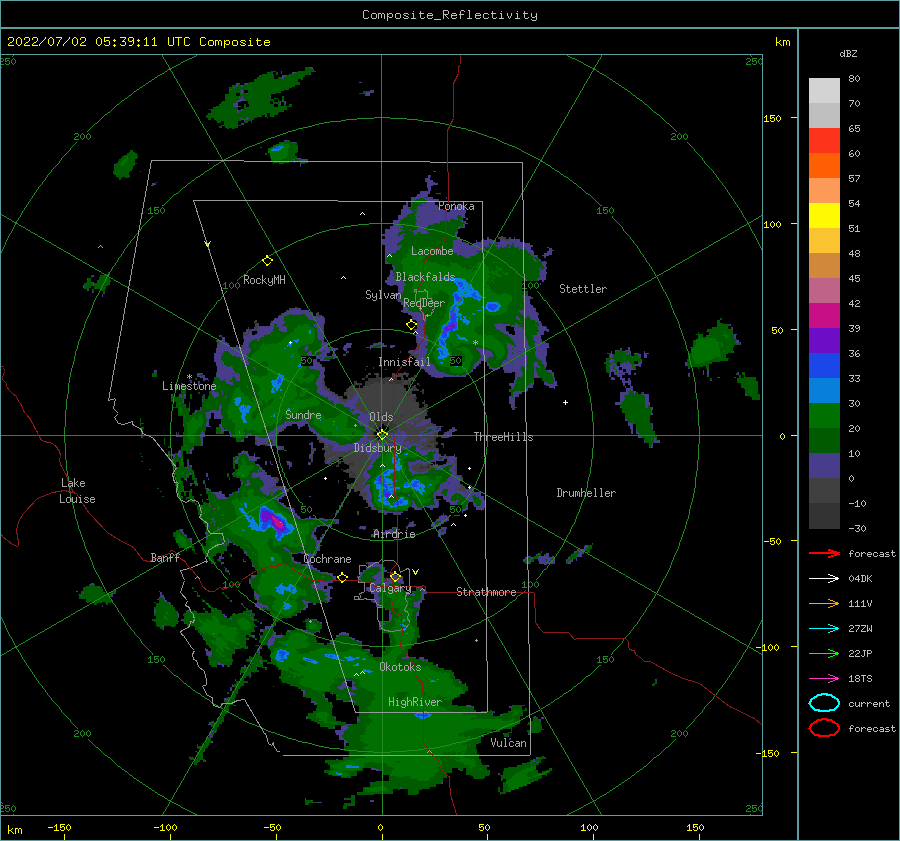The width and height of the screenshot is (900, 841).
Task: Select the Sundre label
Action: coord(303,414)
